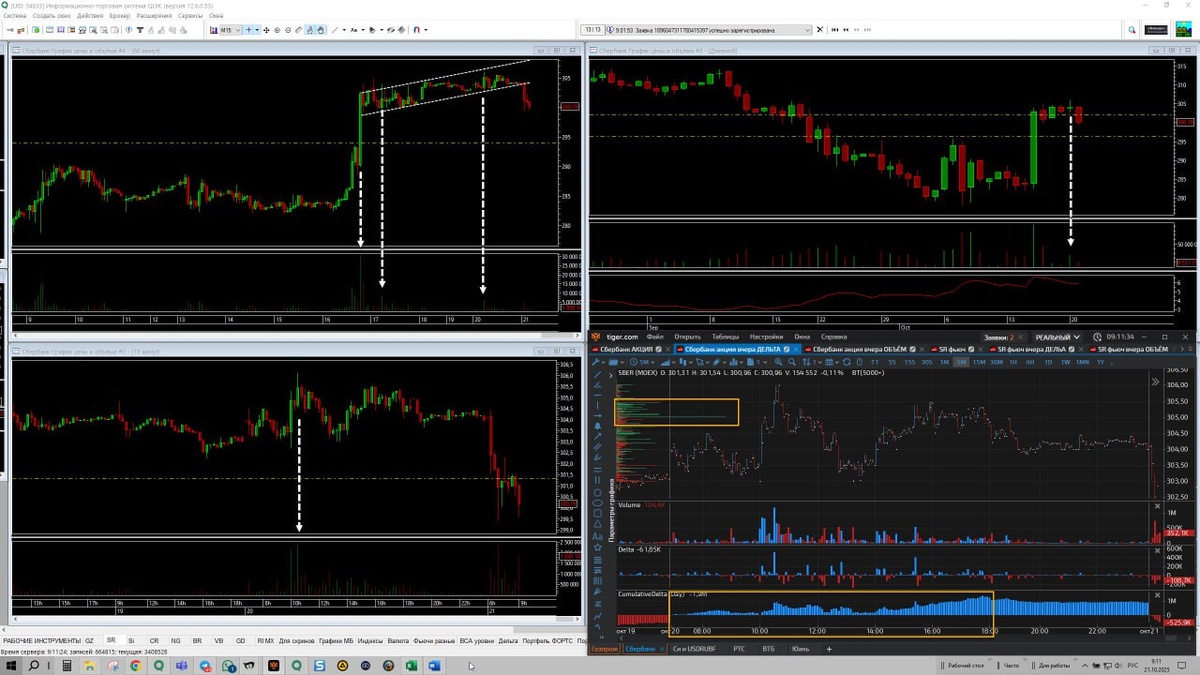Open Excel from the Windows taskbar
The image size is (1200, 675).
coord(412,665)
